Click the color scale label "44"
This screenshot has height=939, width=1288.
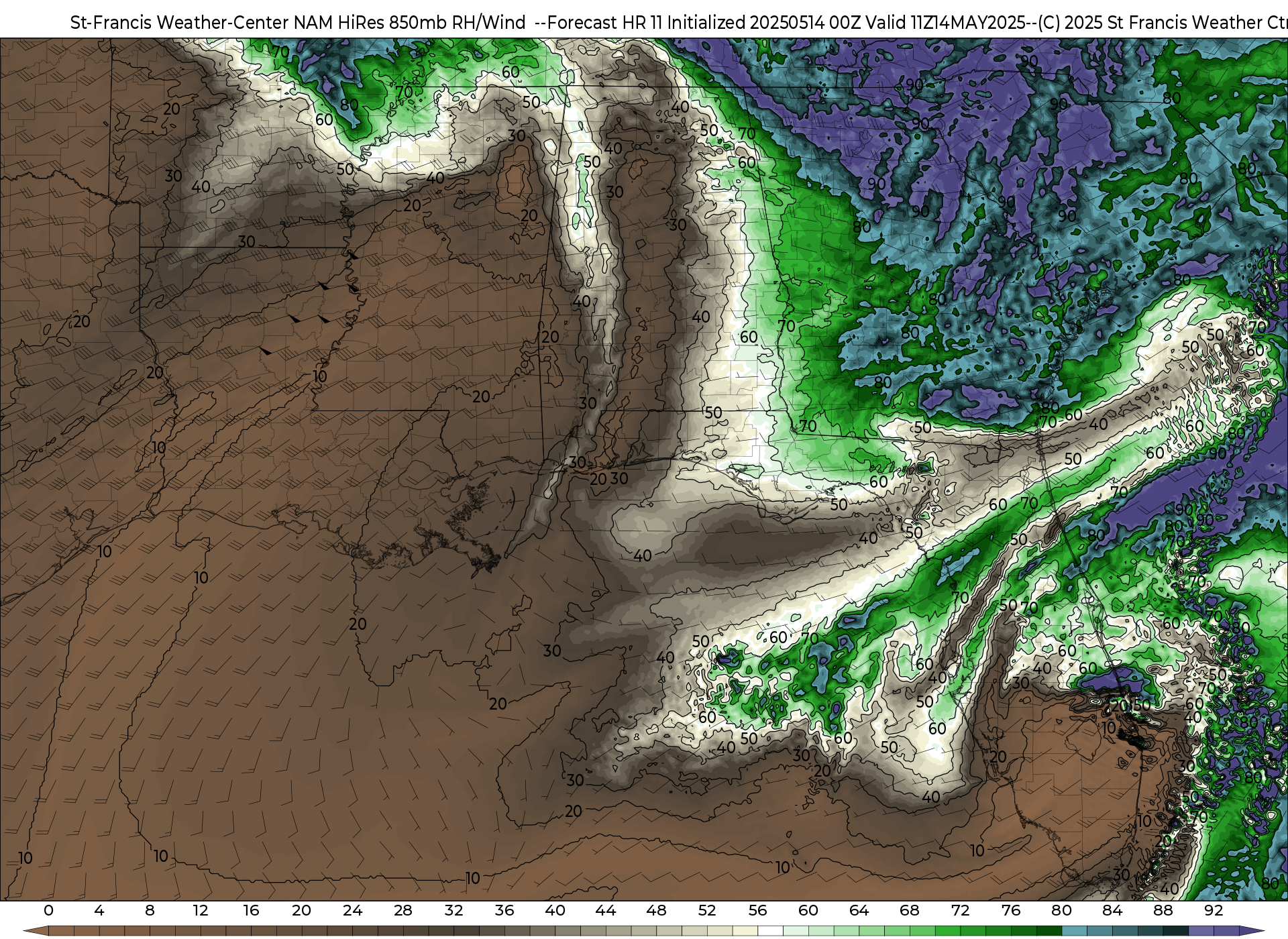point(606,910)
